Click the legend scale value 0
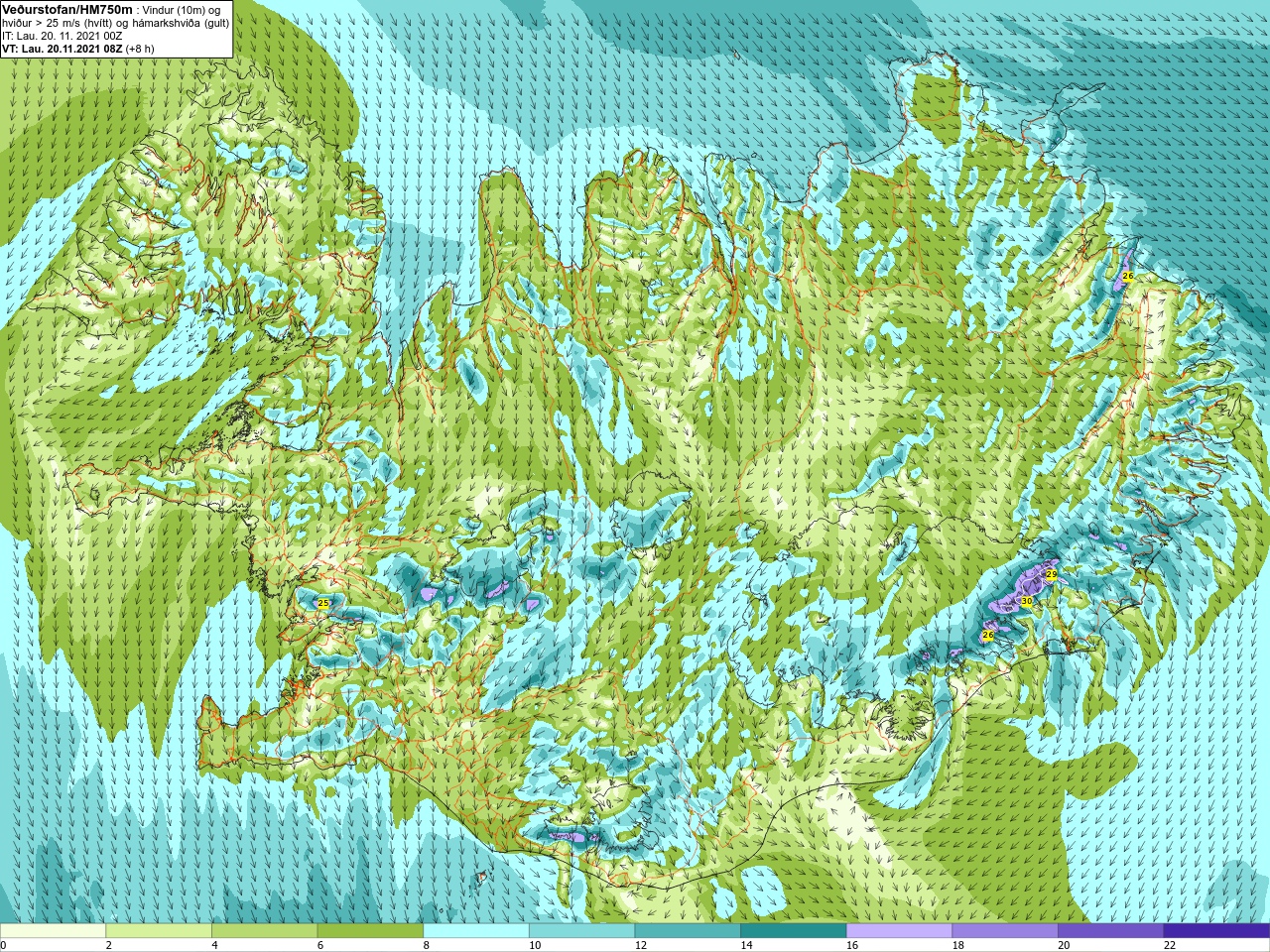Image resolution: width=1270 pixels, height=952 pixels. click(4, 945)
